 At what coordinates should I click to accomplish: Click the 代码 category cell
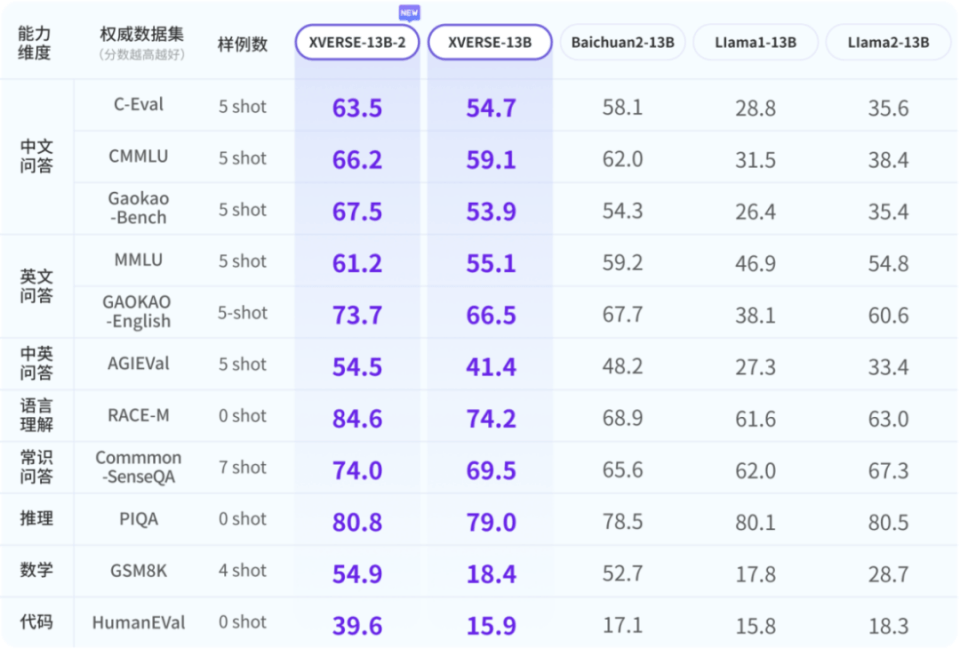(37, 622)
